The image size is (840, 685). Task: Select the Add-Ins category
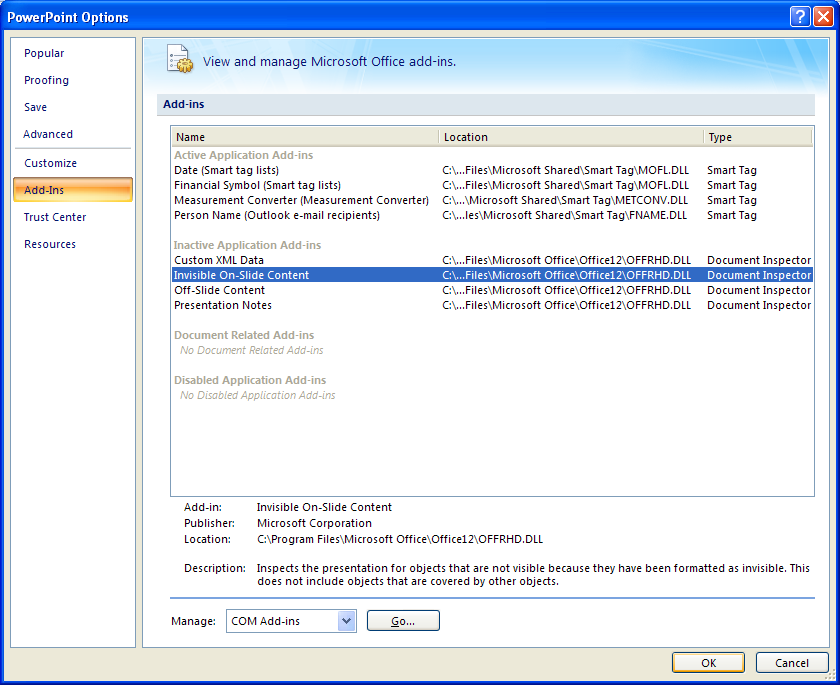[x=73, y=190]
